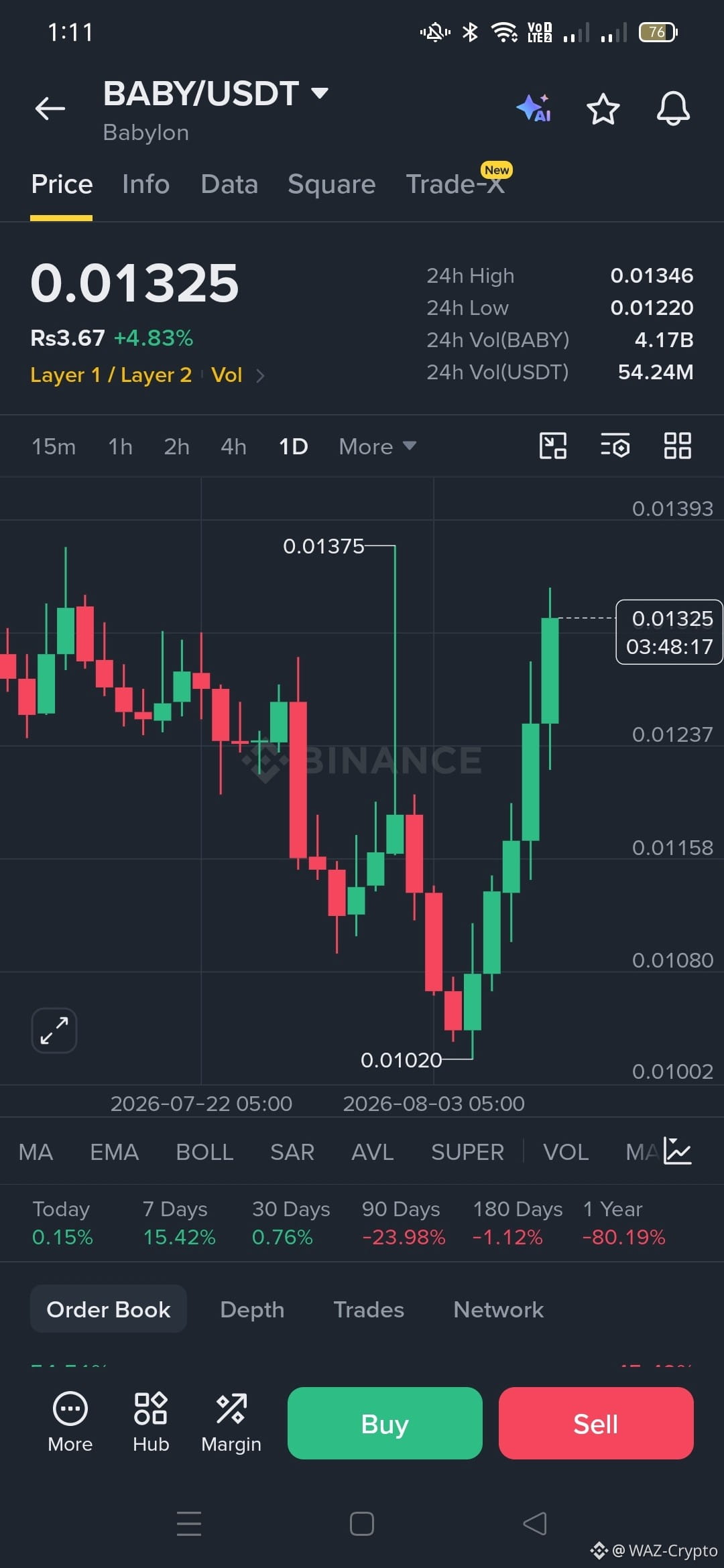724x1568 pixels.
Task: Open the Trades tab
Action: click(369, 1309)
